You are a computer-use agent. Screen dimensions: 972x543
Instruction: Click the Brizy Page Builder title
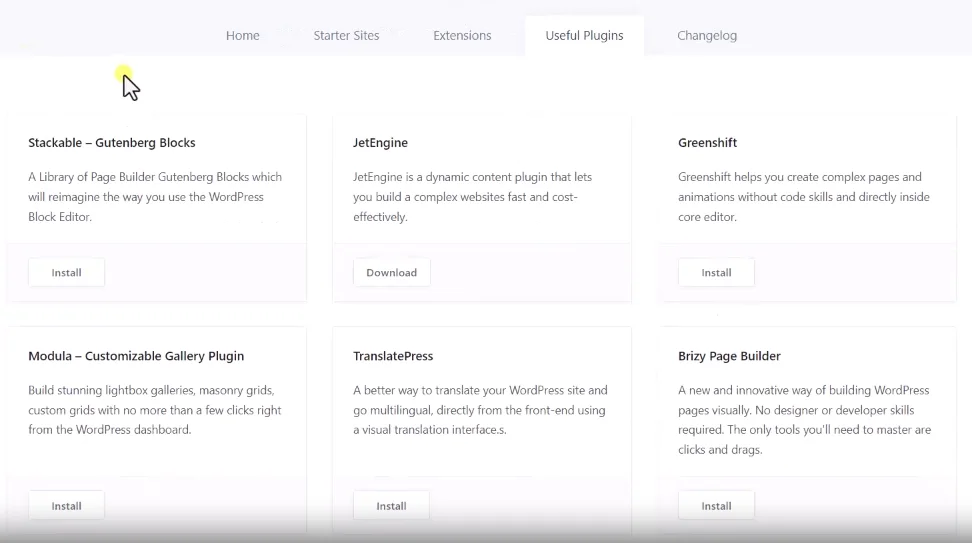pyautogui.click(x=729, y=356)
